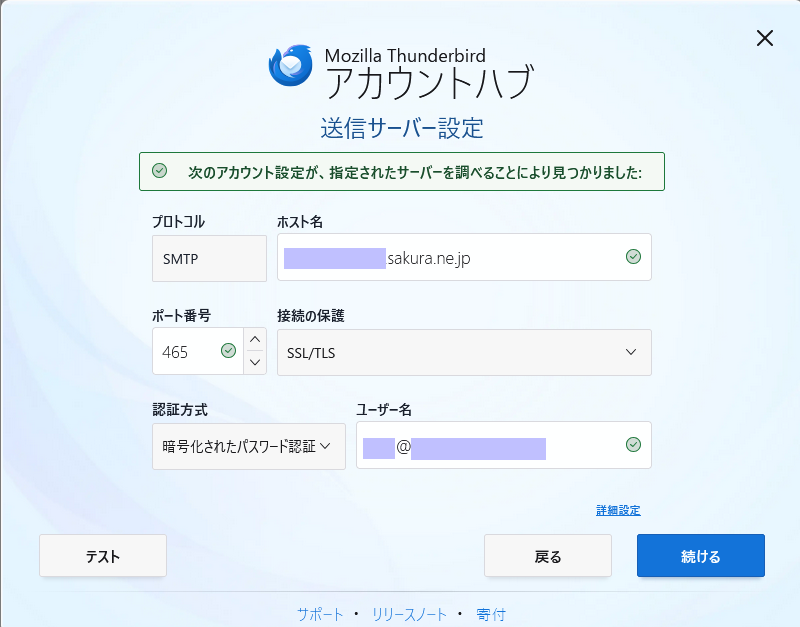
Task: Click the green checkmark in the username field
Action: [x=633, y=445]
